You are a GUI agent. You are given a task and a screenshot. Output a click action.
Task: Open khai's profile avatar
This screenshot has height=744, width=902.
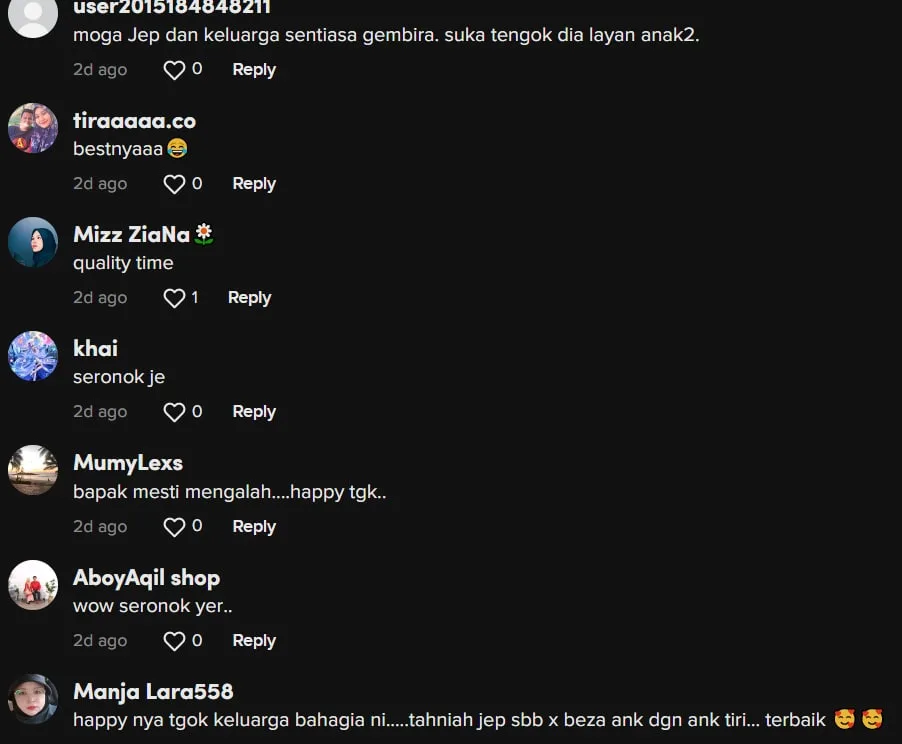(33, 356)
